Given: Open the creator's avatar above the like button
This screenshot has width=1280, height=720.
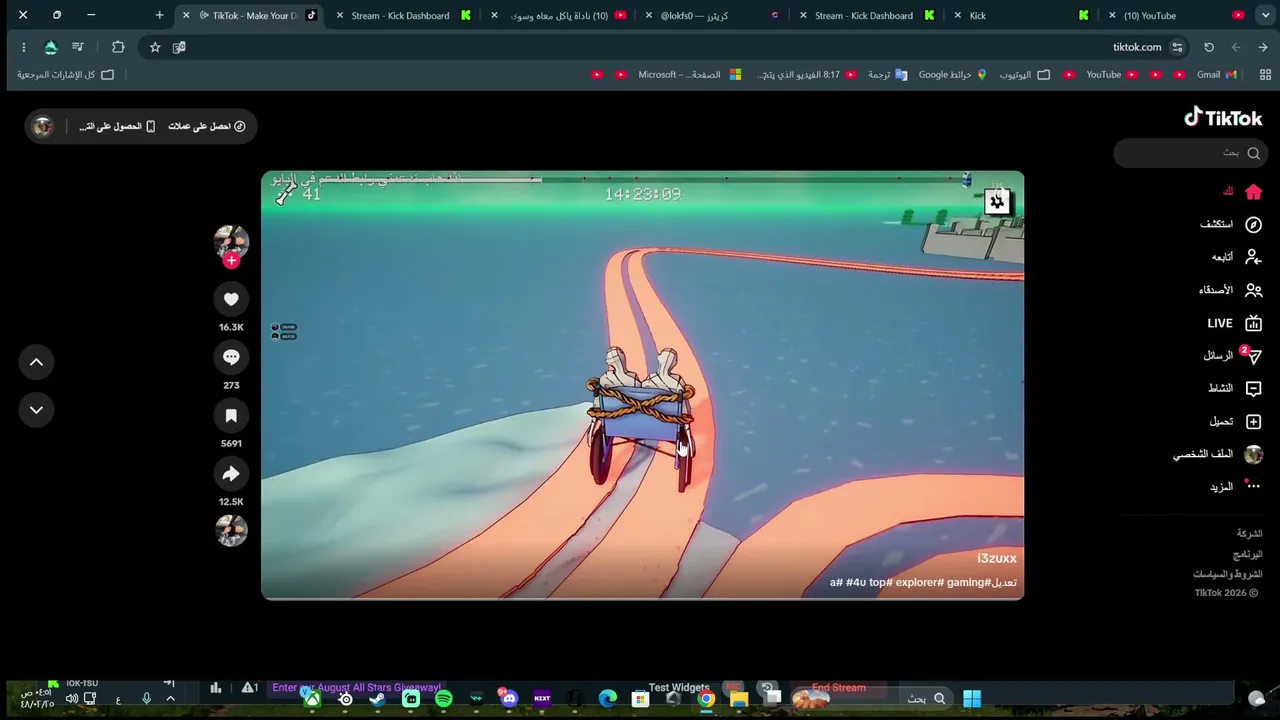Looking at the screenshot, I should point(231,241).
